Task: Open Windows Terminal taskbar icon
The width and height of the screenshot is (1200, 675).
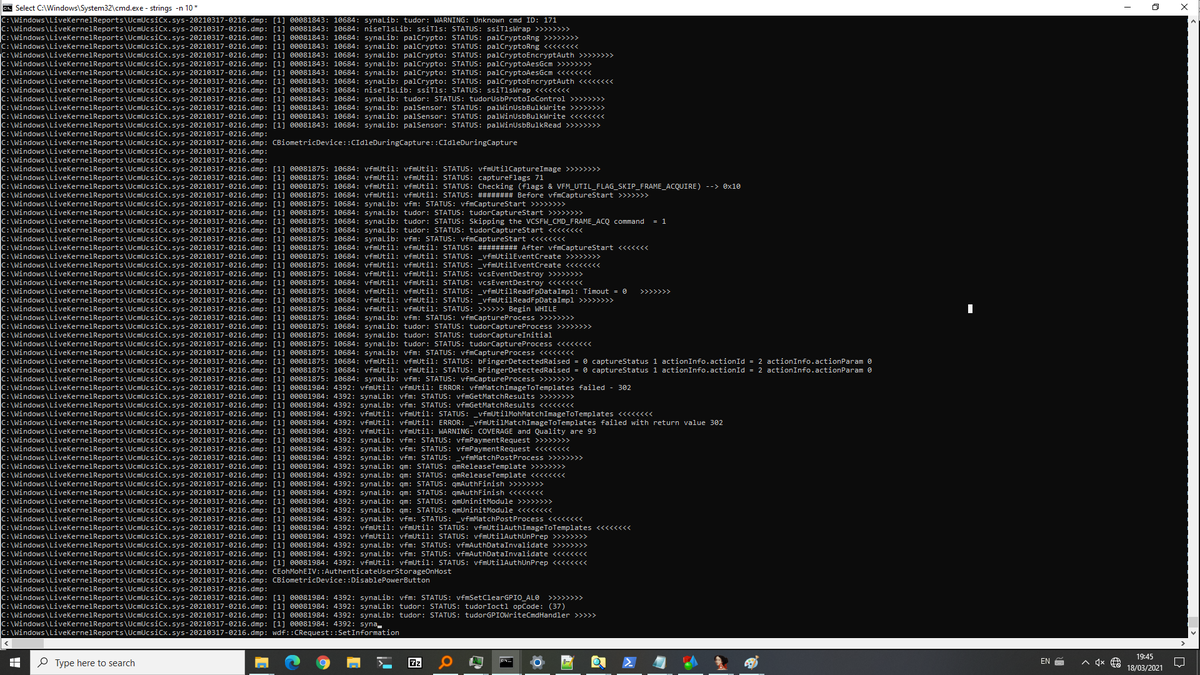Action: (383, 663)
